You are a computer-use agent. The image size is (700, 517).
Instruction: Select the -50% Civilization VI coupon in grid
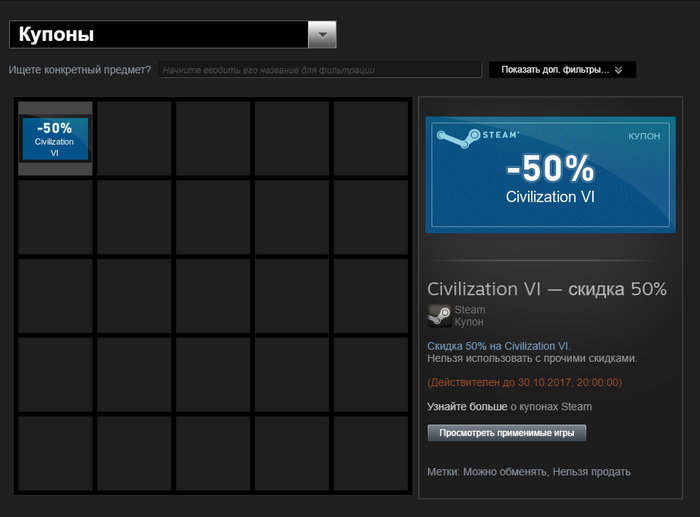coord(55,139)
